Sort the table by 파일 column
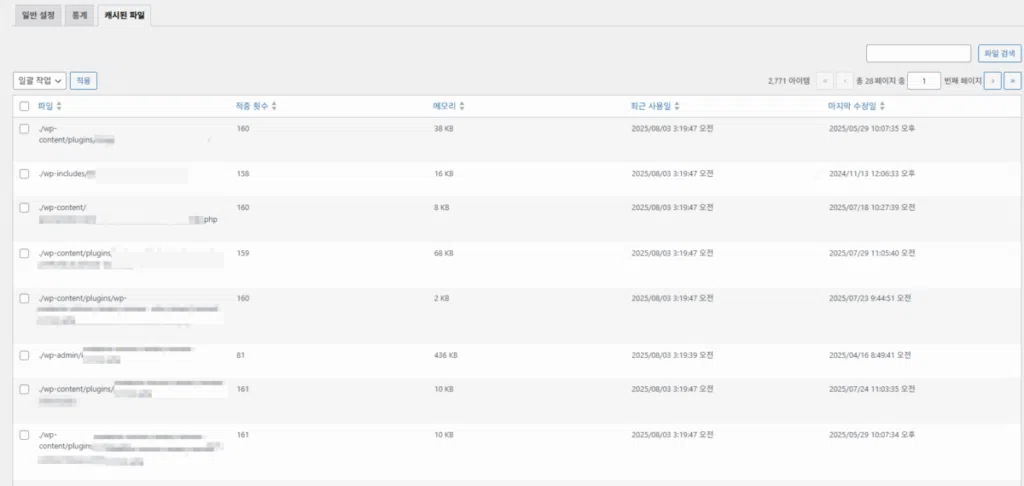 pos(50,106)
